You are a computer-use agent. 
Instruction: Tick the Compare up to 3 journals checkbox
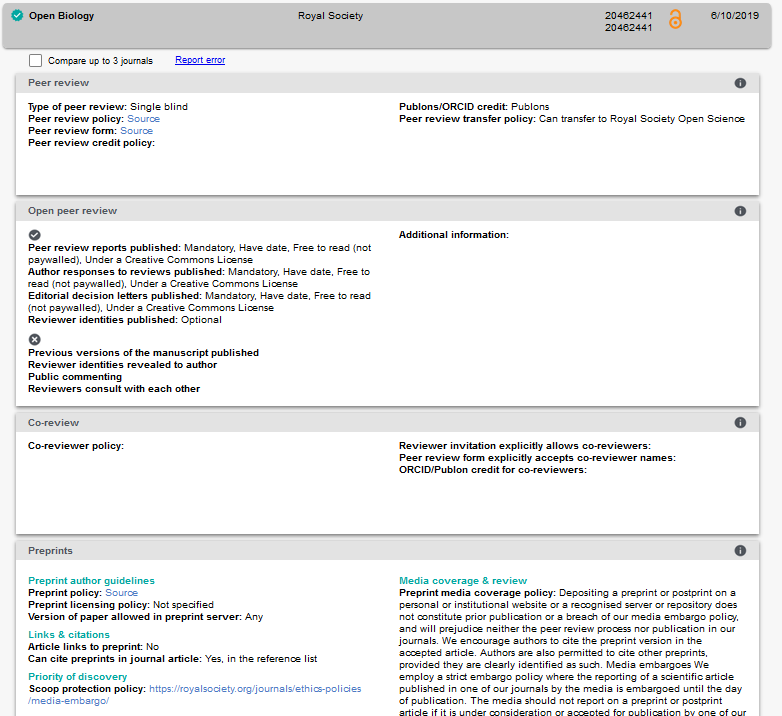click(x=35, y=60)
